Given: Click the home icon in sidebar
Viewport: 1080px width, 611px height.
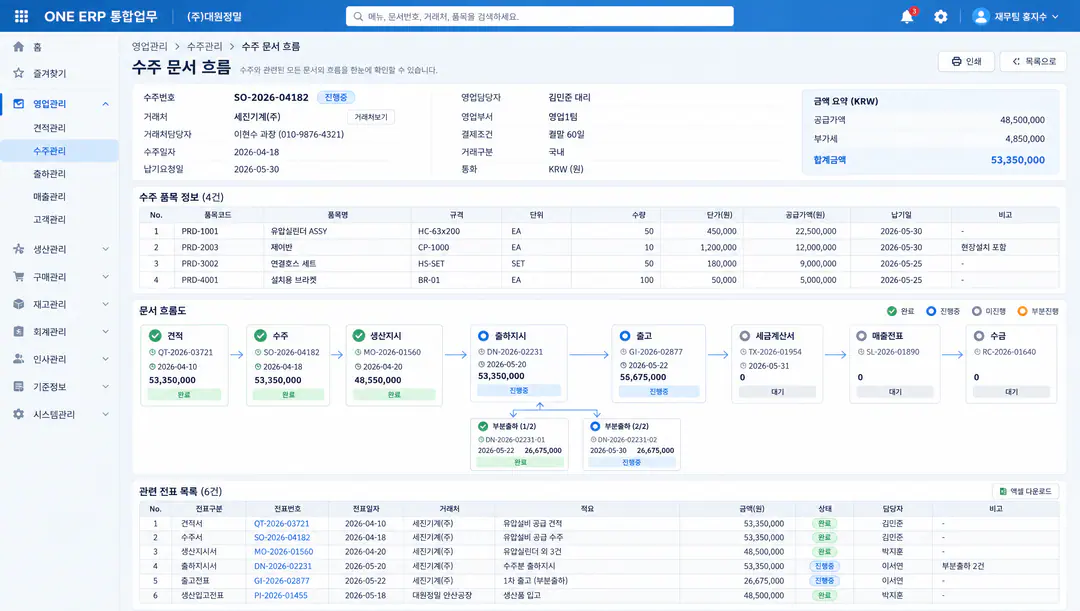Looking at the screenshot, I should click(19, 47).
